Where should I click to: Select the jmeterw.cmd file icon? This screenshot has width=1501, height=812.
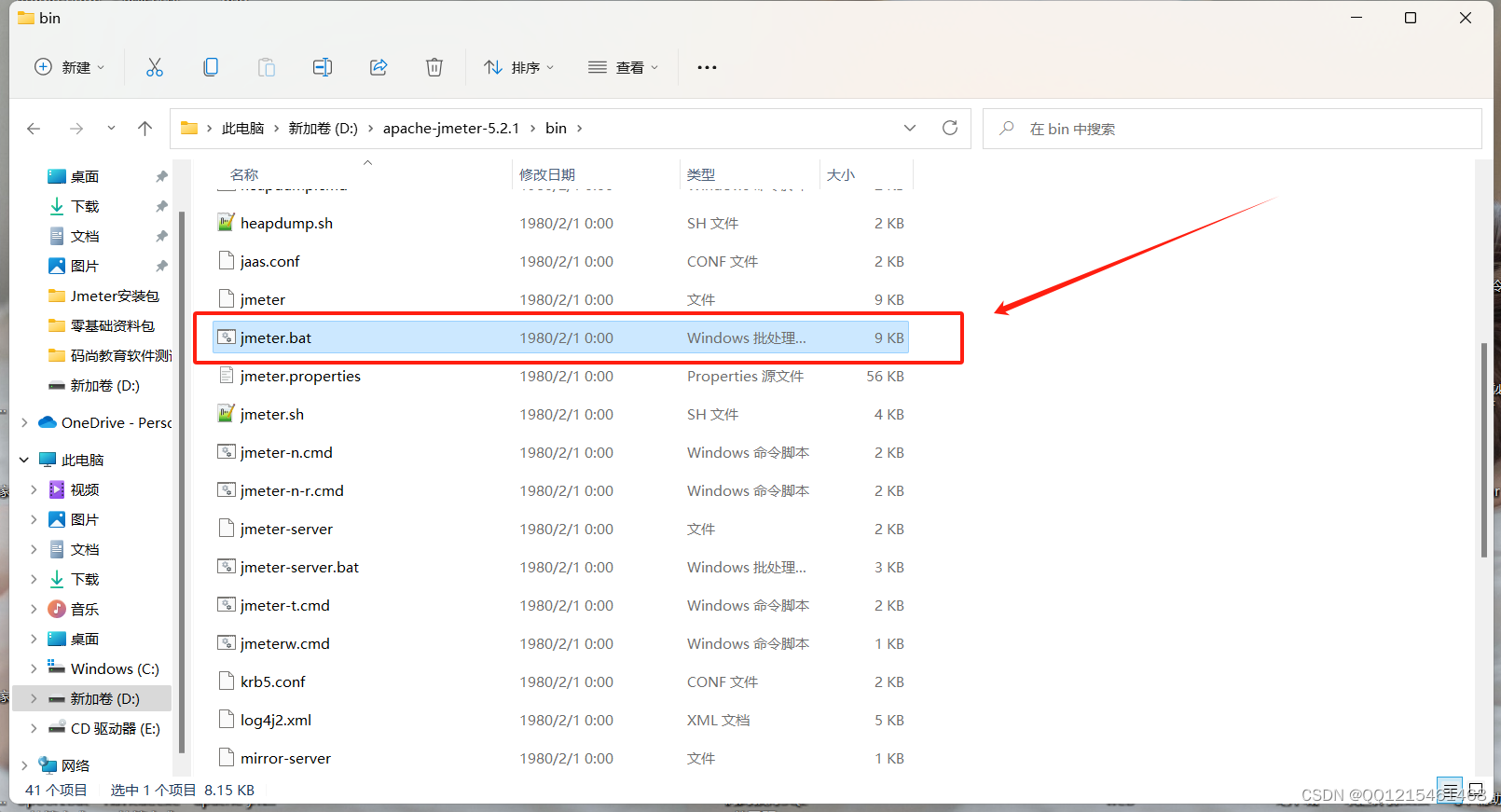(x=226, y=643)
